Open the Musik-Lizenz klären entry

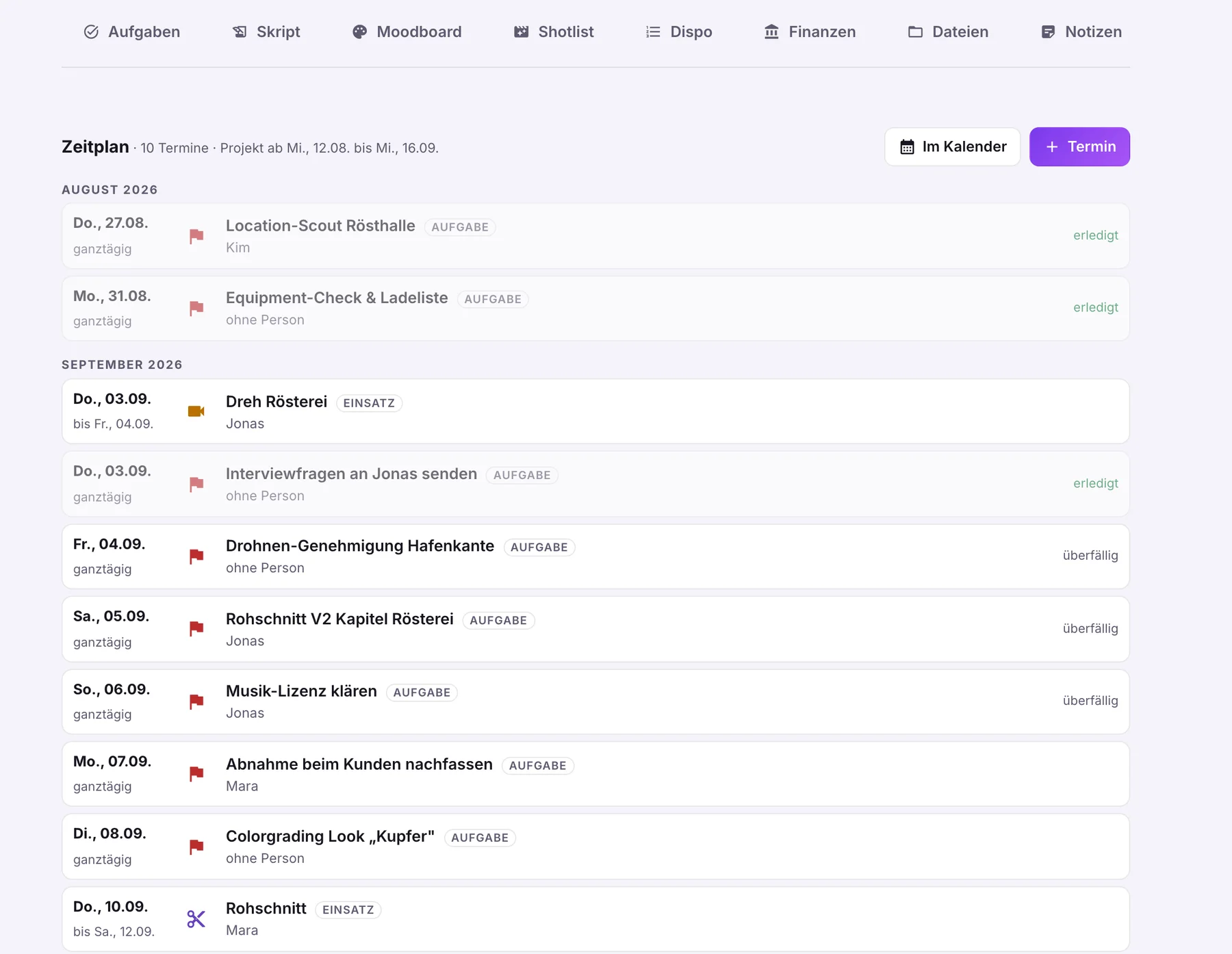[x=595, y=701]
